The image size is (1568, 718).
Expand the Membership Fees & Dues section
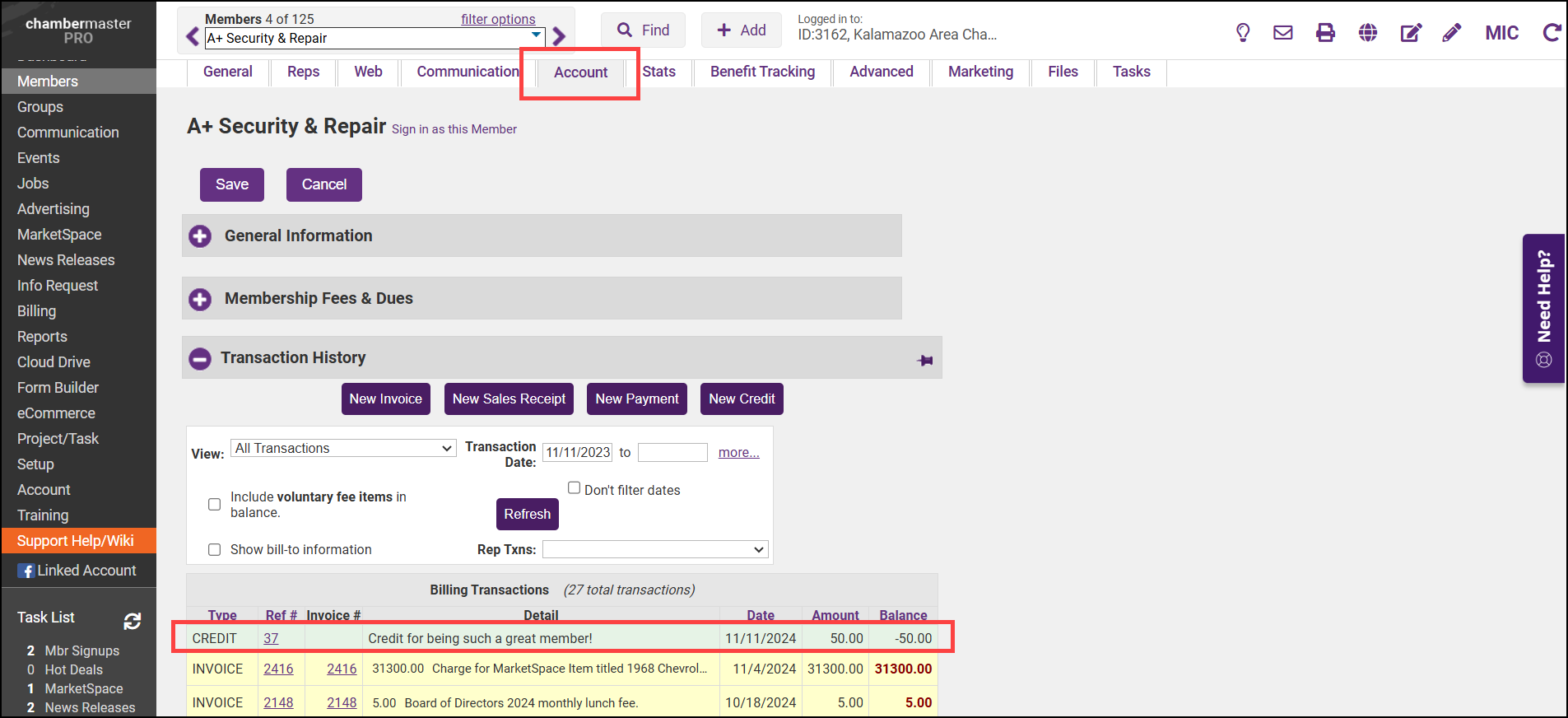pyautogui.click(x=200, y=299)
